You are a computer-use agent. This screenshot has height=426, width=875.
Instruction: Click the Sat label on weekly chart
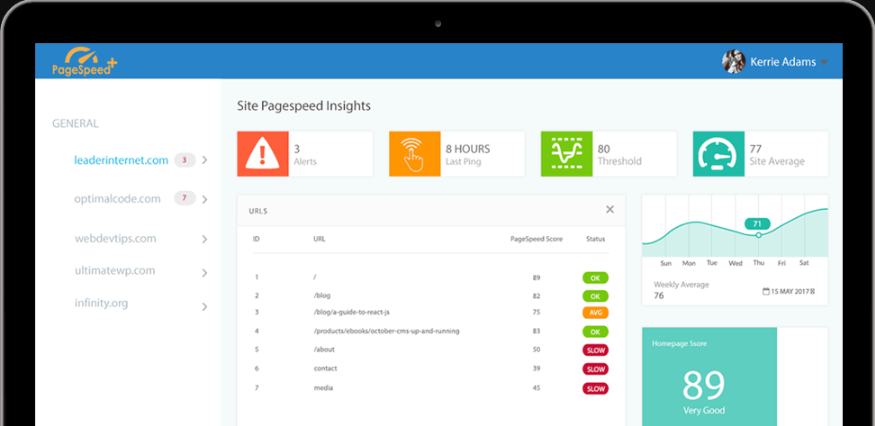pyautogui.click(x=804, y=262)
